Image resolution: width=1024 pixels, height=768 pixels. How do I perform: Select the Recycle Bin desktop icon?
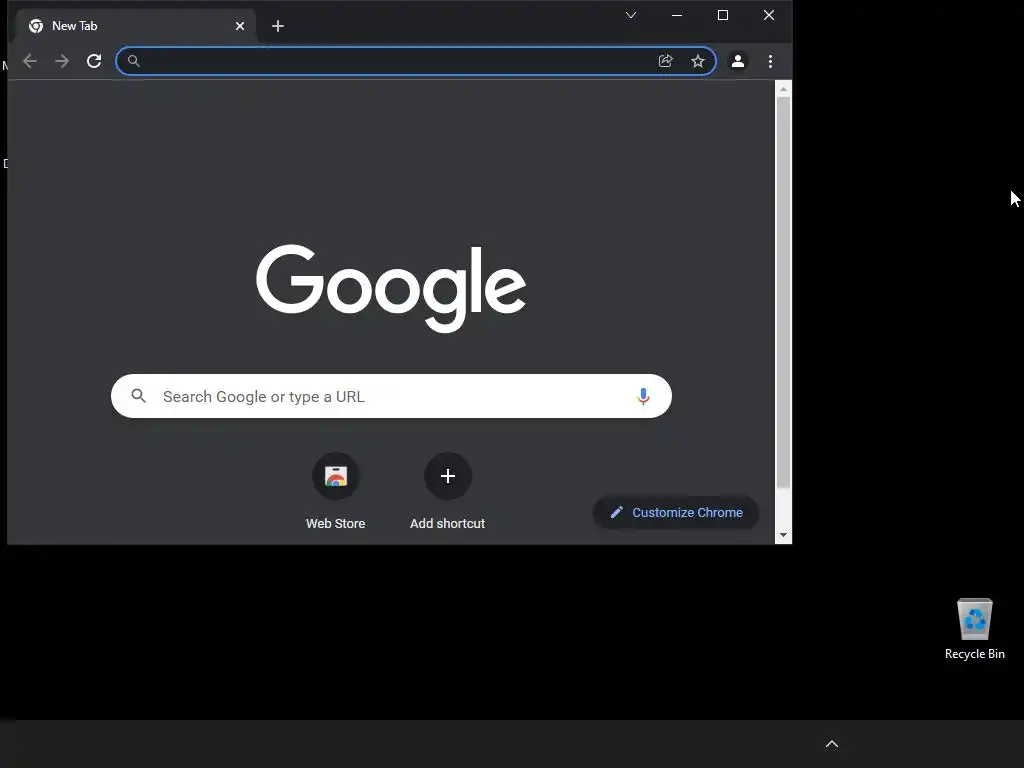pos(974,630)
